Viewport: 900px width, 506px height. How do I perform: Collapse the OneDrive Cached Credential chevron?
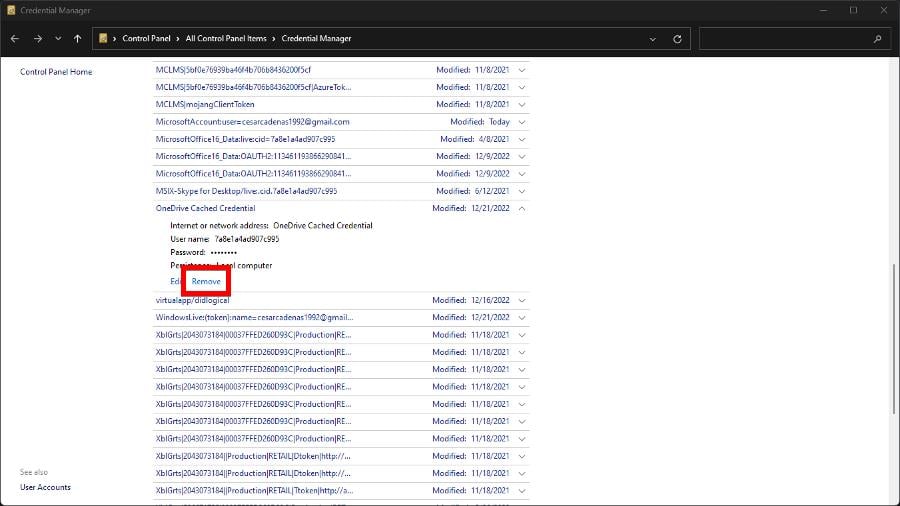522,208
